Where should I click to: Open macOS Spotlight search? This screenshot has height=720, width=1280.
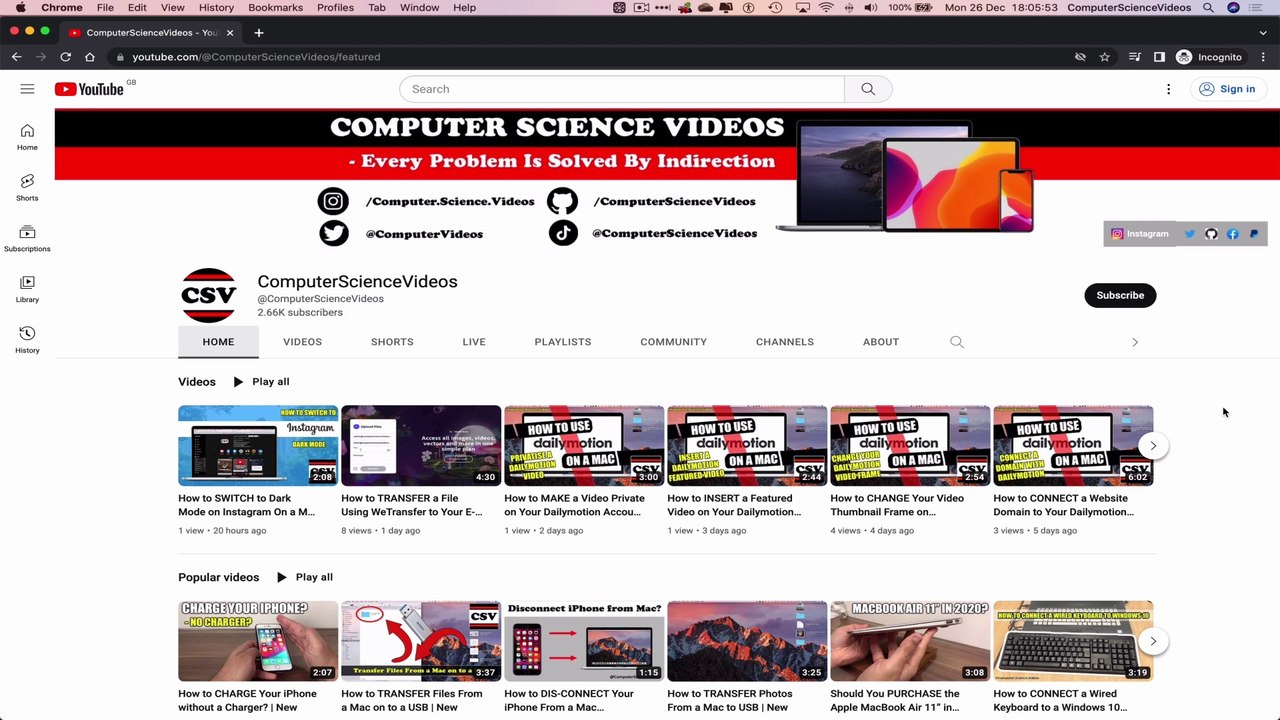pos(1208,8)
